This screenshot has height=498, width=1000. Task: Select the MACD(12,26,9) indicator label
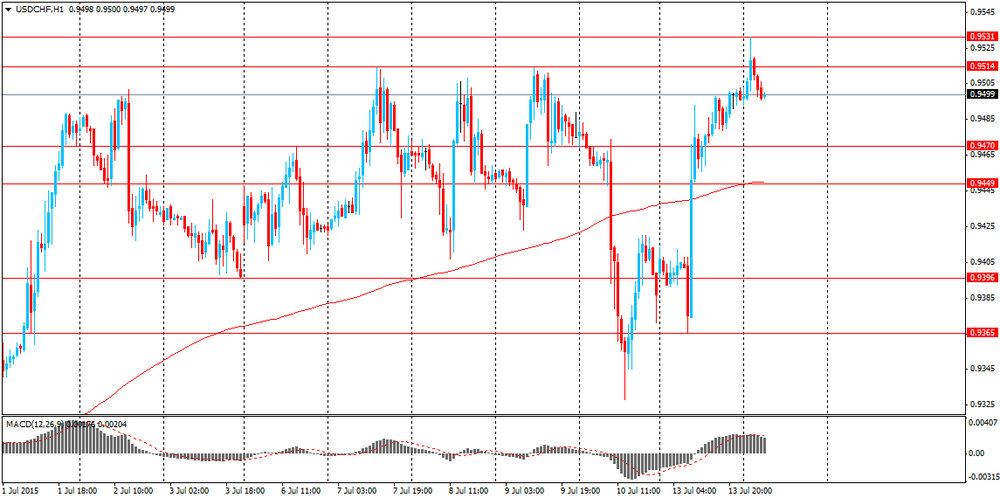click(x=35, y=424)
